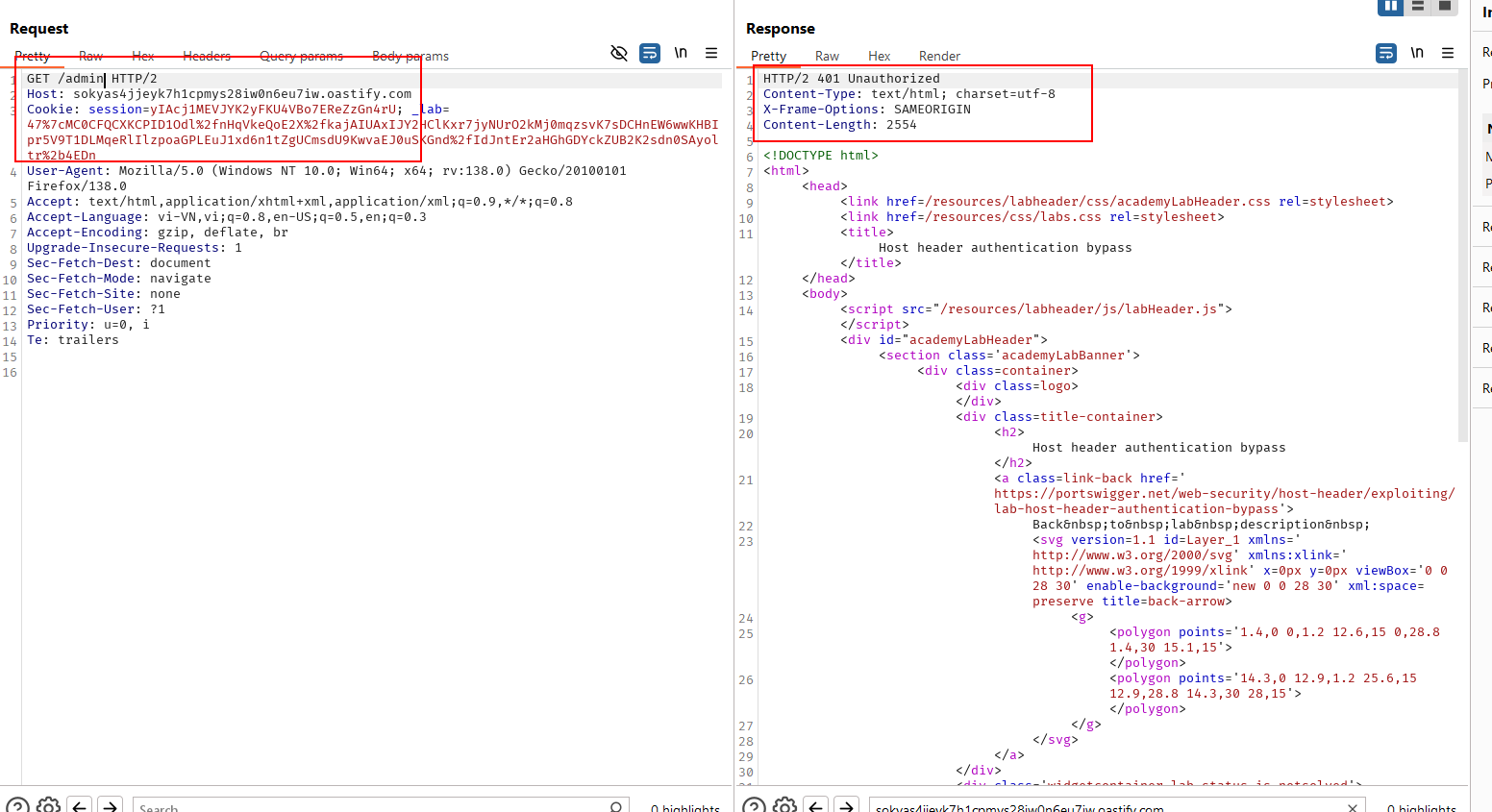The image size is (1492, 812).
Task: Go to next search match in Response
Action: coord(847,806)
